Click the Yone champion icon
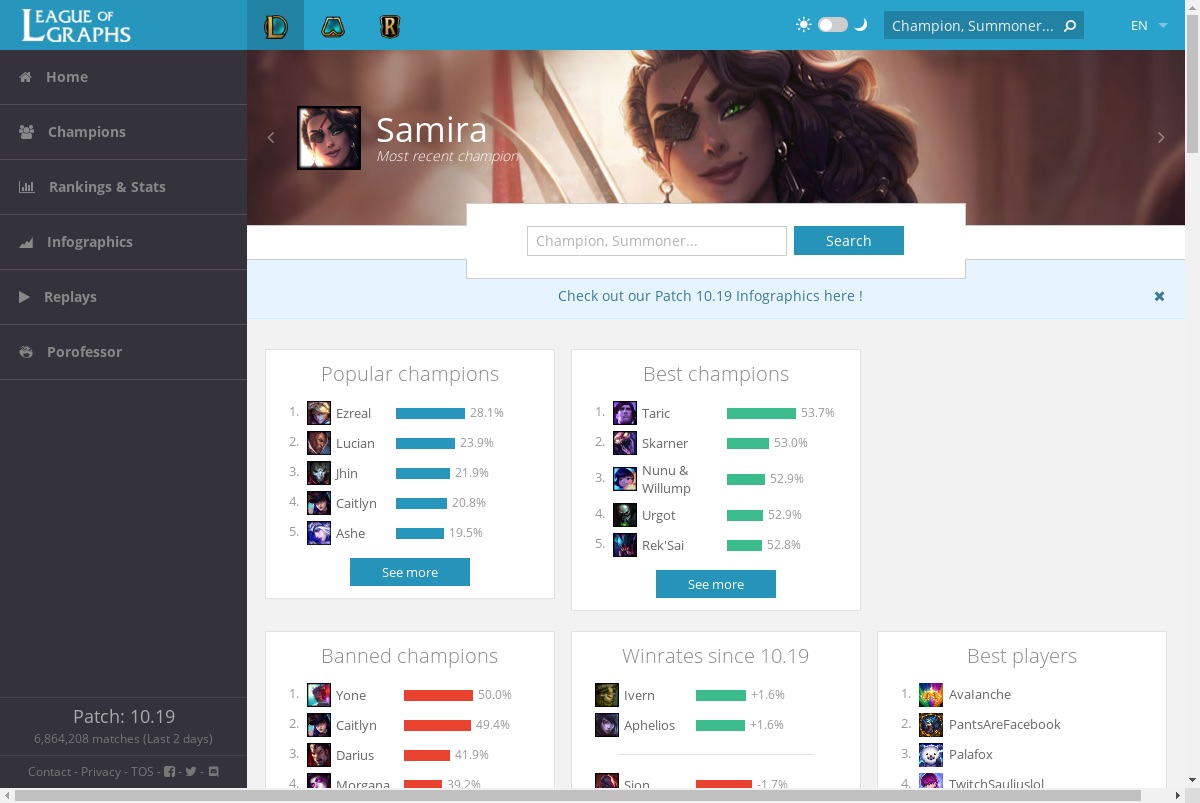The width and height of the screenshot is (1200, 803). (x=319, y=695)
